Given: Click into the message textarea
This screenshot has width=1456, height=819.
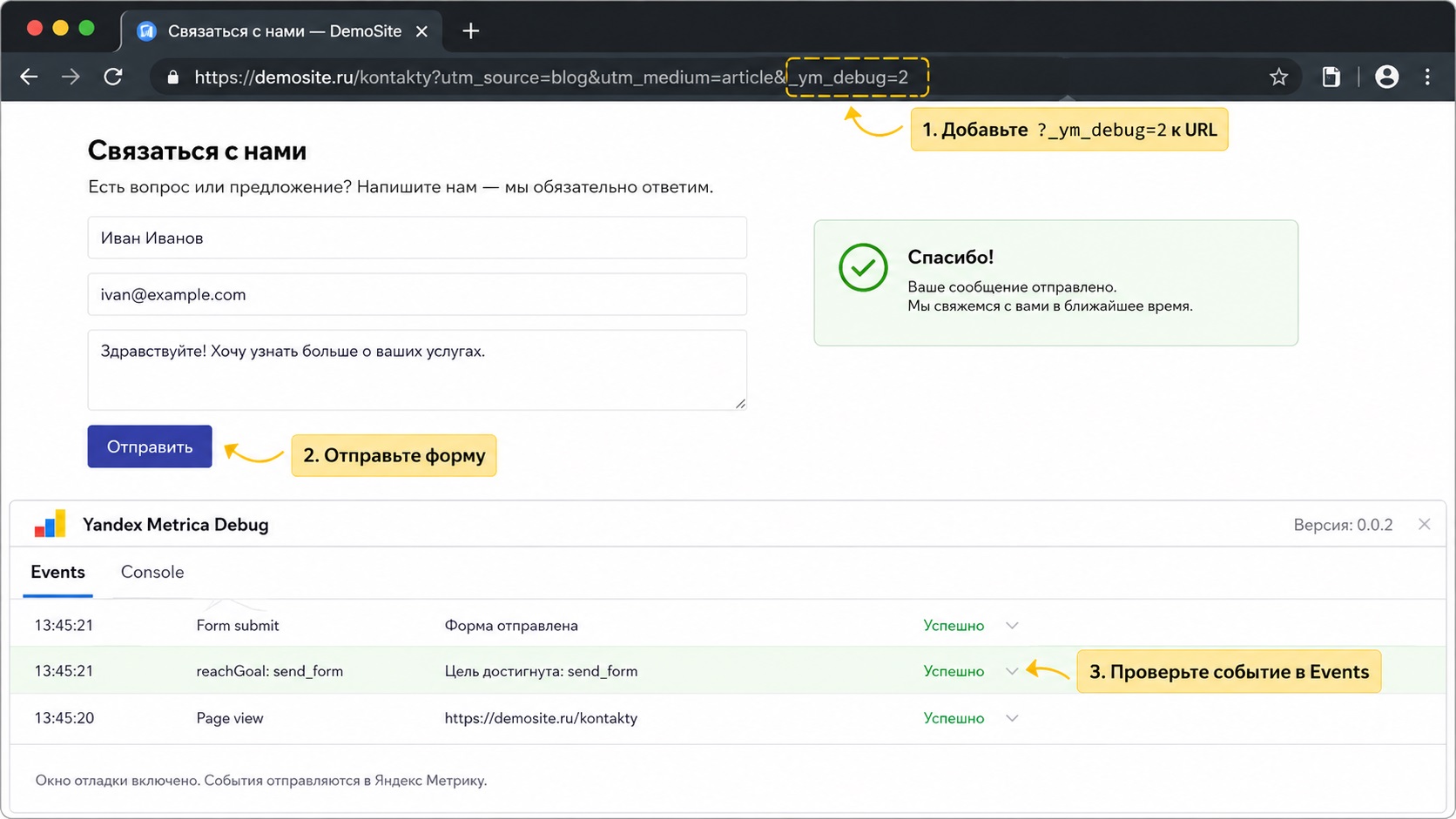Looking at the screenshot, I should (x=417, y=370).
